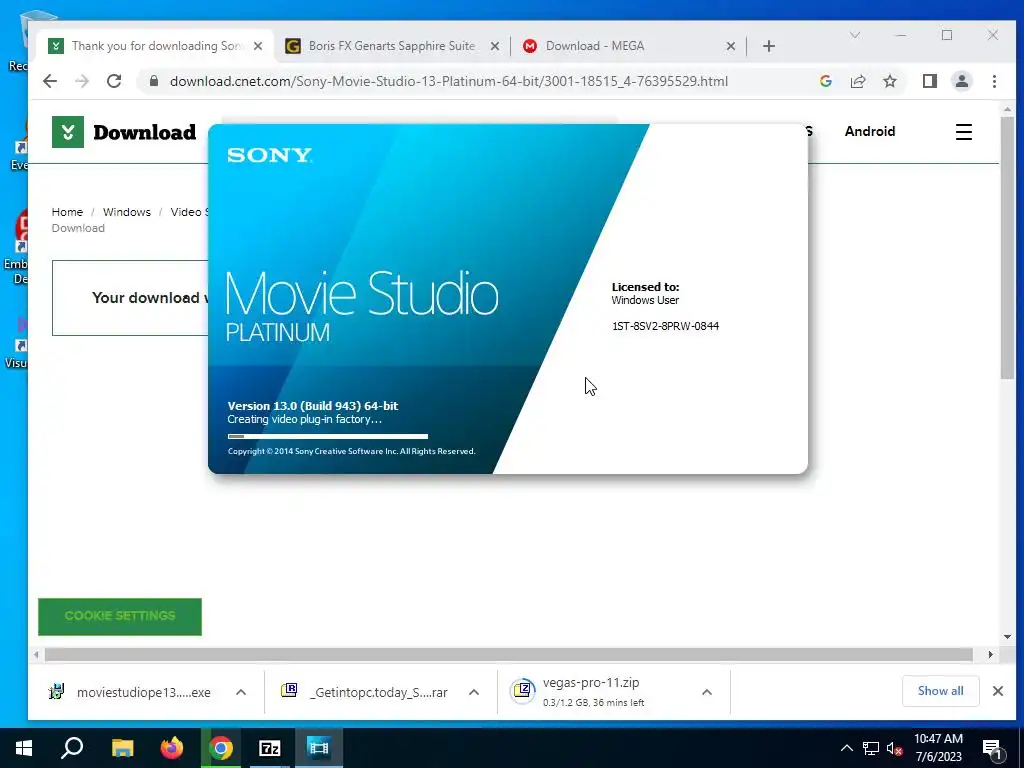This screenshot has width=1024, height=768.
Task: Click the vertical page scrollbar thumb
Action: pyautogui.click(x=1007, y=247)
